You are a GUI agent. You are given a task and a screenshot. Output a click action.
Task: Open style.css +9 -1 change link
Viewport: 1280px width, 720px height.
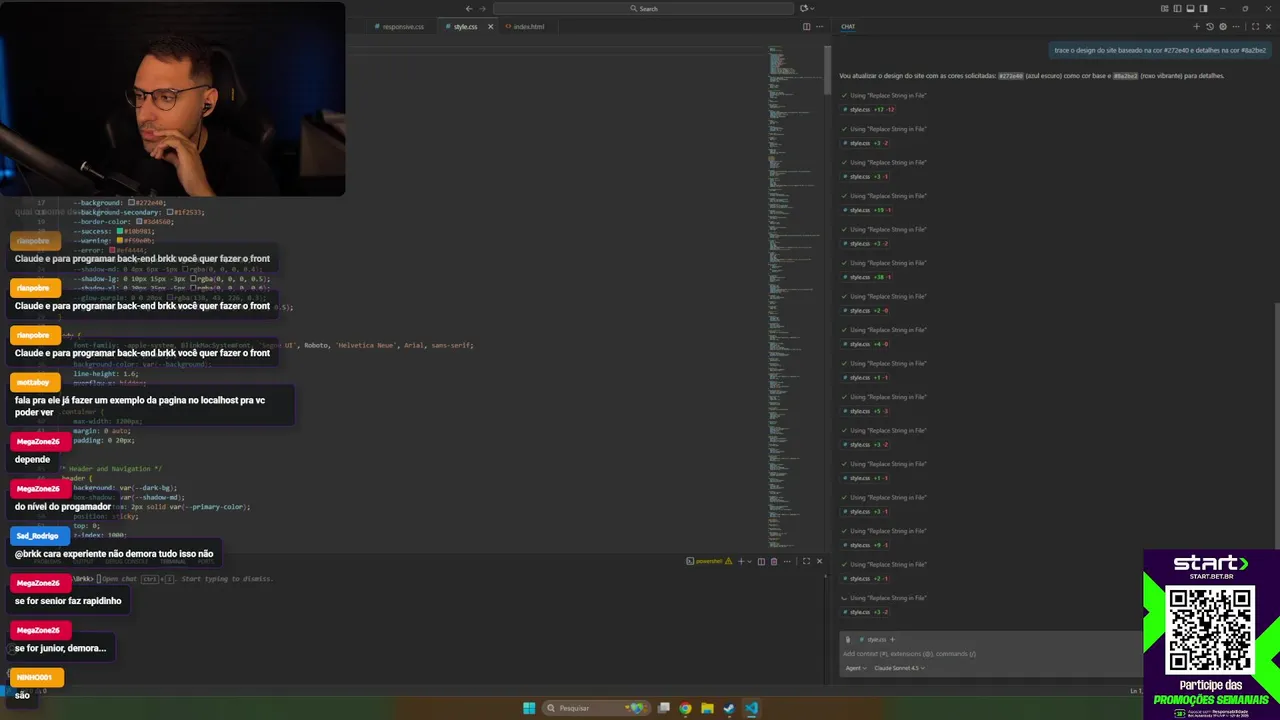(866, 545)
